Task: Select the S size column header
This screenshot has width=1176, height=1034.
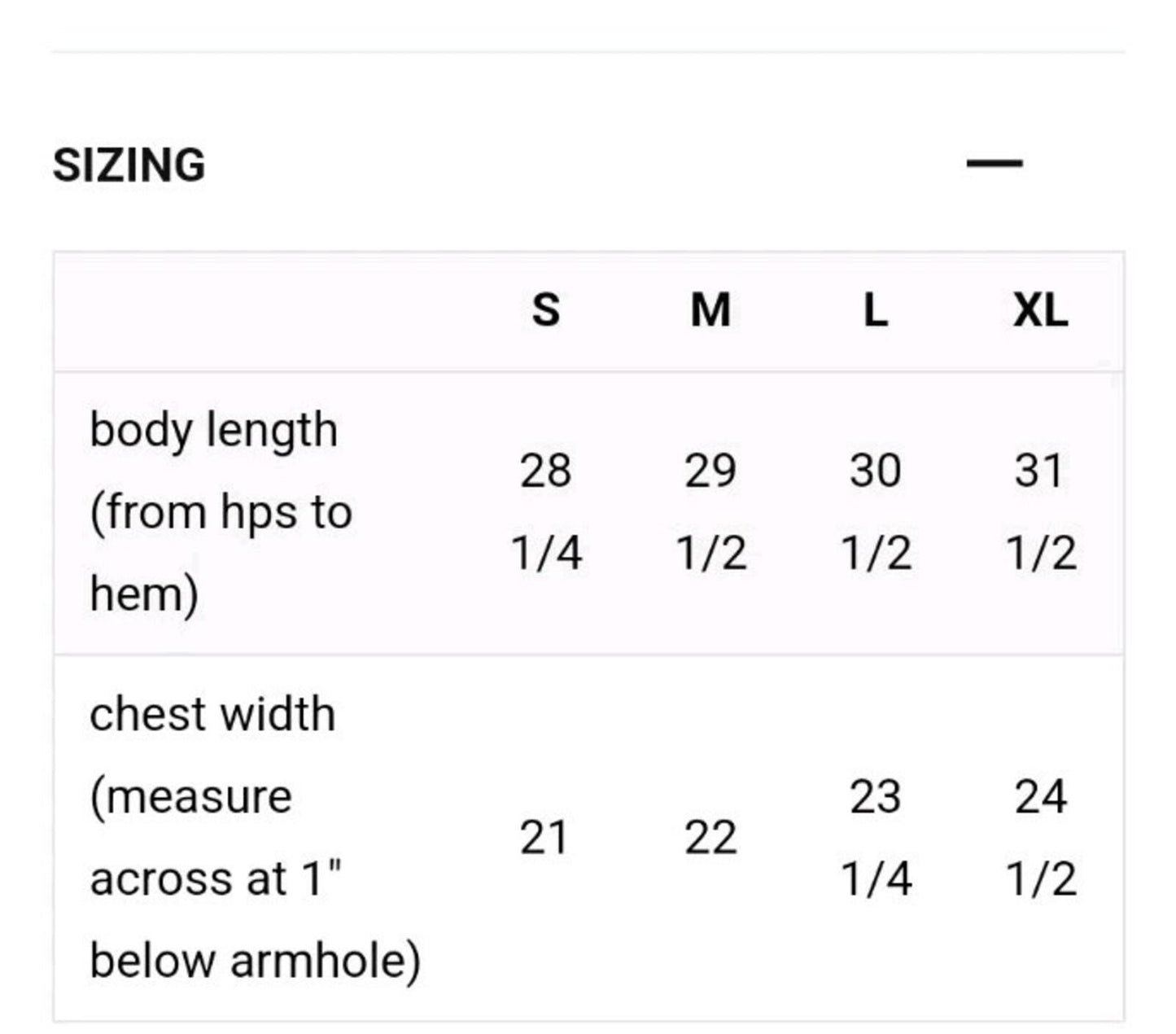Action: (545, 310)
